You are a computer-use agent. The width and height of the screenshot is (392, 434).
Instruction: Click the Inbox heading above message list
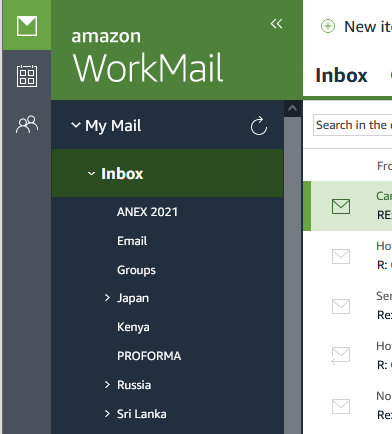point(341,75)
